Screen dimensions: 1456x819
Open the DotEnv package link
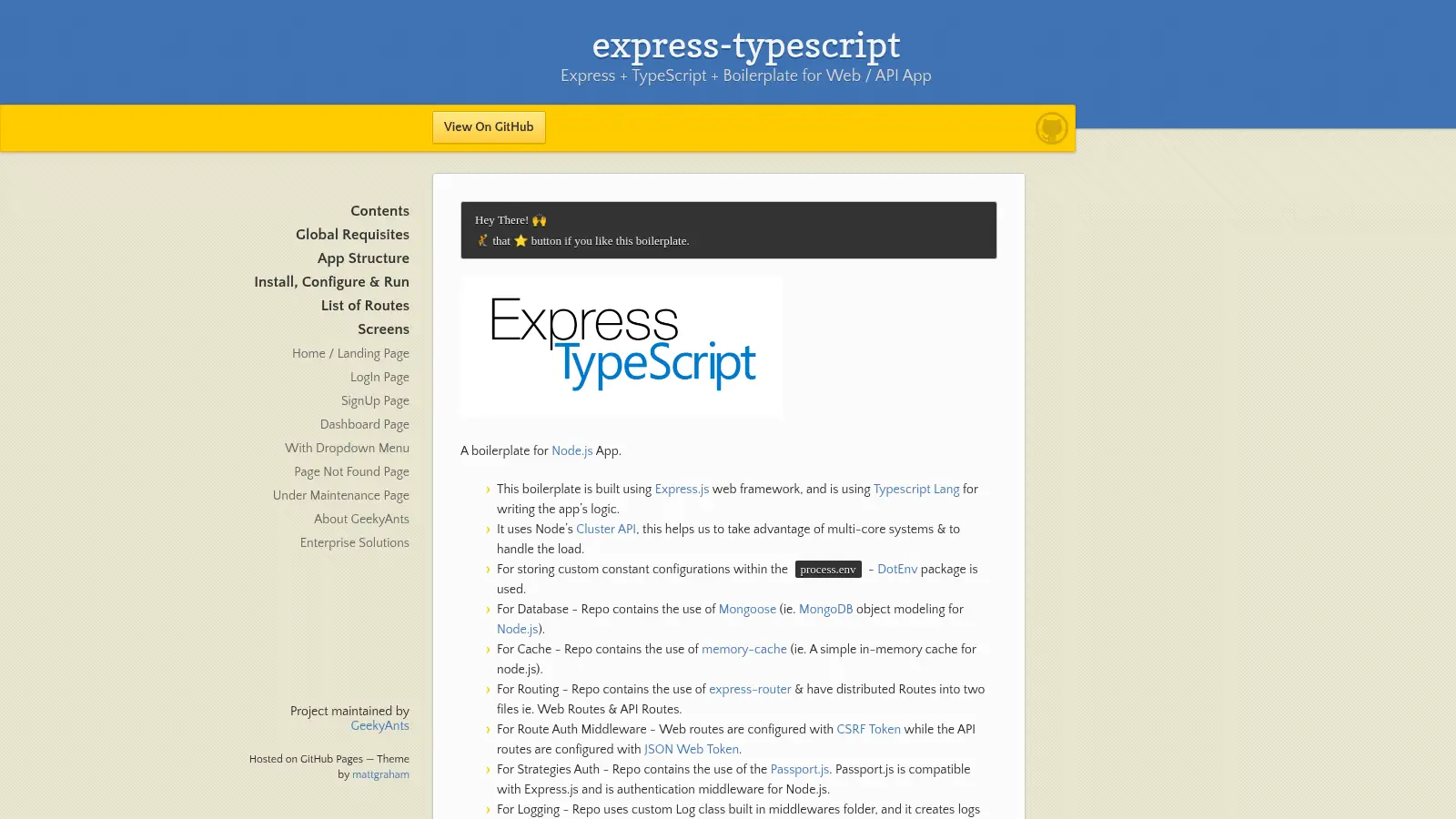point(897,570)
